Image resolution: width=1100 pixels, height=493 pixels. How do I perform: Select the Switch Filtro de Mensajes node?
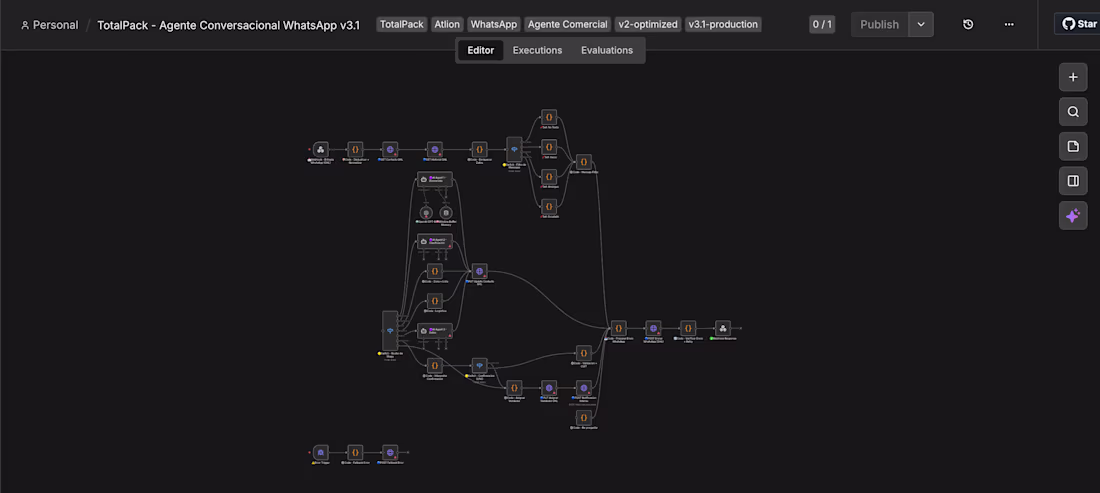coord(514,149)
